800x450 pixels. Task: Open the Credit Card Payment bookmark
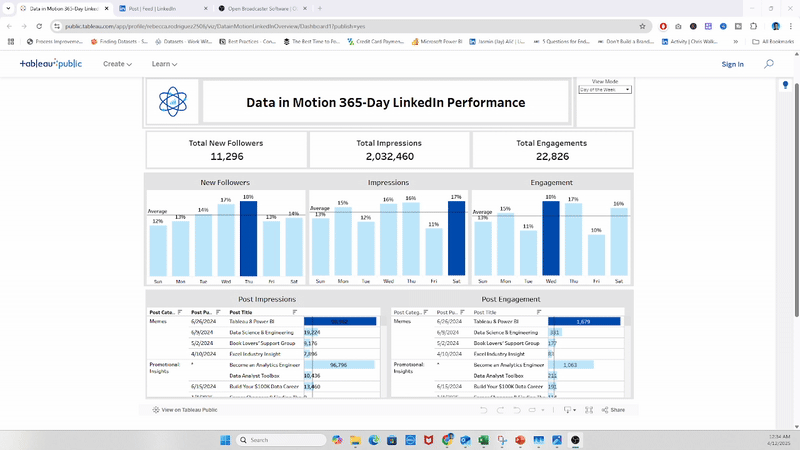tap(375, 41)
